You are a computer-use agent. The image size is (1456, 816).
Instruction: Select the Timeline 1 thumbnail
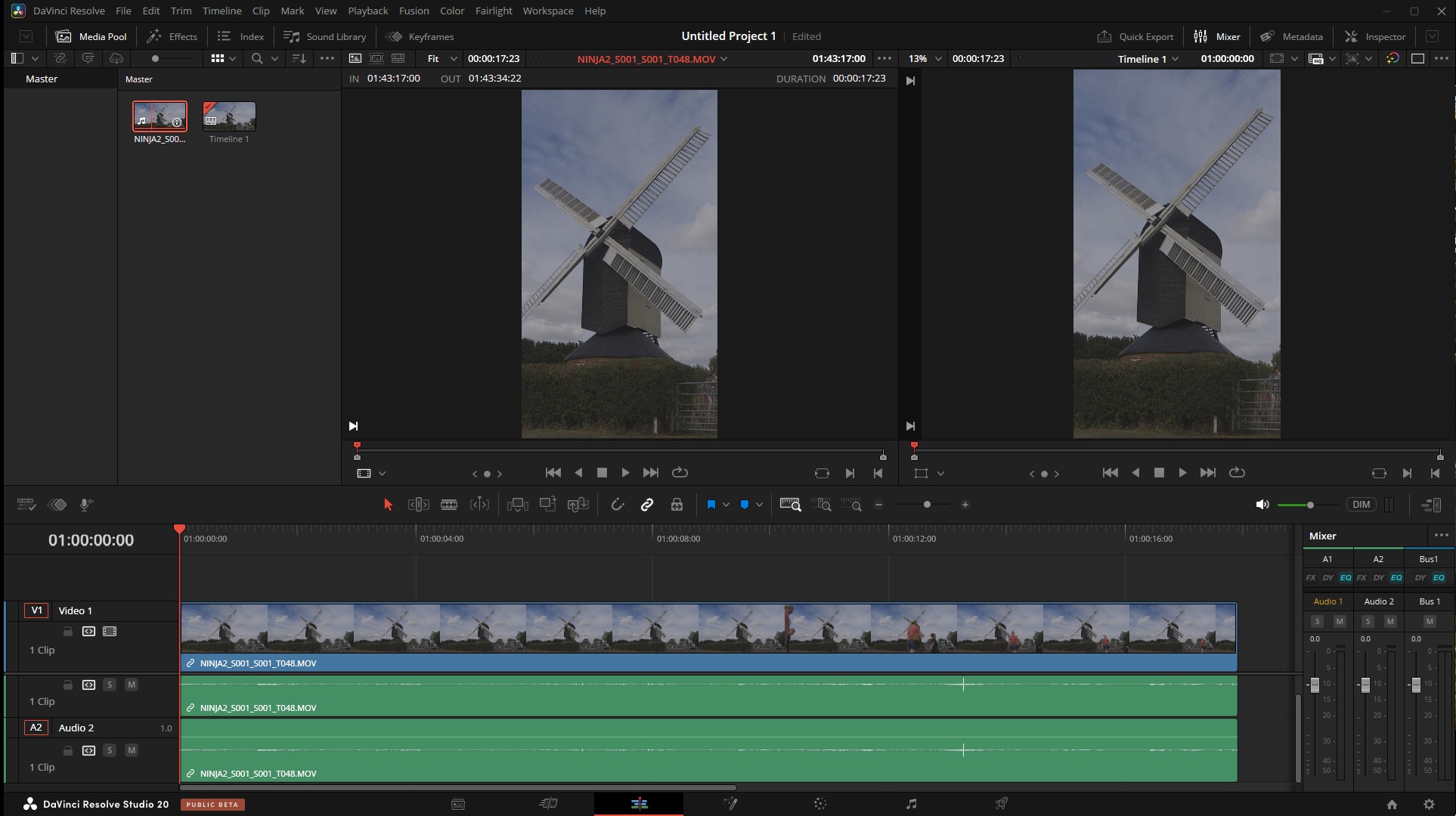click(229, 116)
